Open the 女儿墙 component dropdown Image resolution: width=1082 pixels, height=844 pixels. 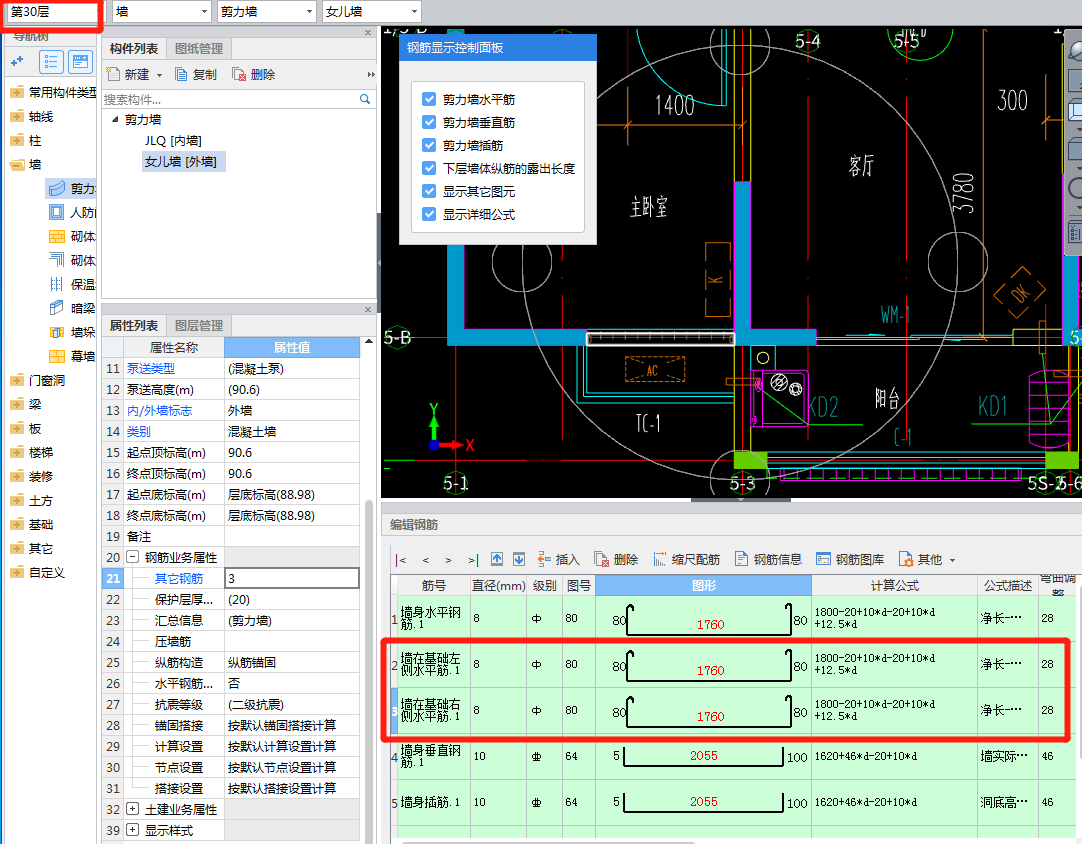(371, 12)
